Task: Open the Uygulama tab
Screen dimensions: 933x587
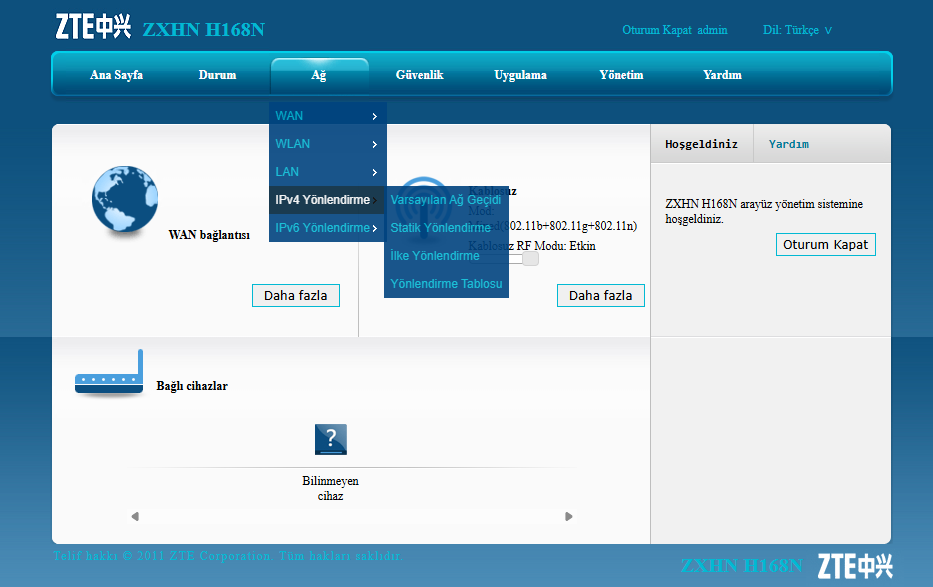Action: coord(520,75)
